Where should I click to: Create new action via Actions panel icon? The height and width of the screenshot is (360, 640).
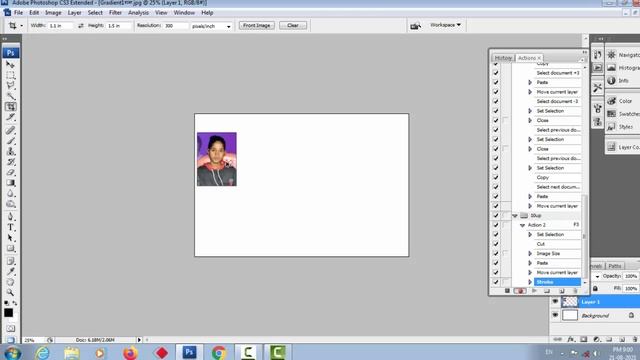coord(562,291)
